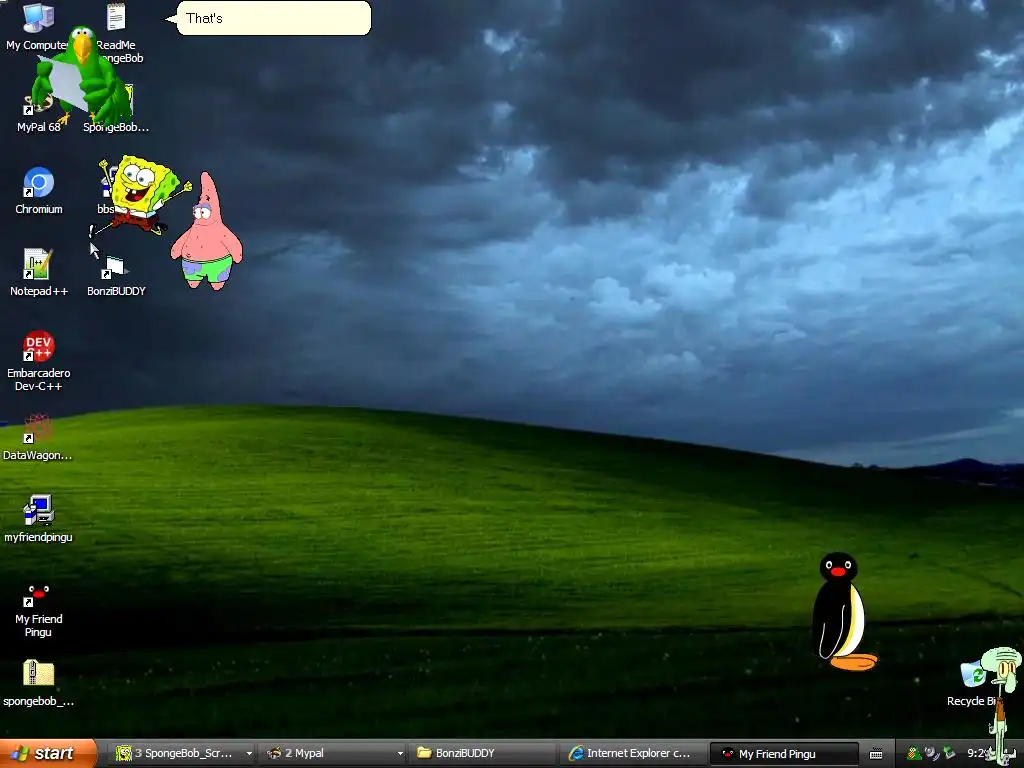Click the keyboard language bar icon
1024x768 pixels.
[876, 754]
